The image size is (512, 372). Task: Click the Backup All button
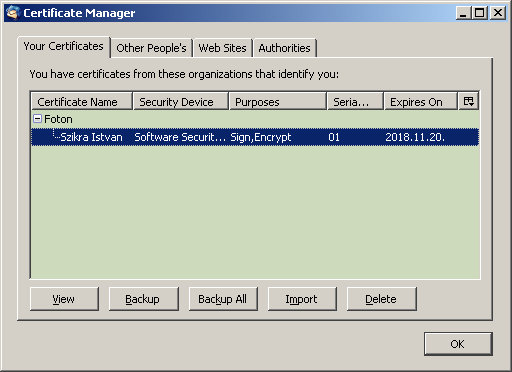click(223, 299)
